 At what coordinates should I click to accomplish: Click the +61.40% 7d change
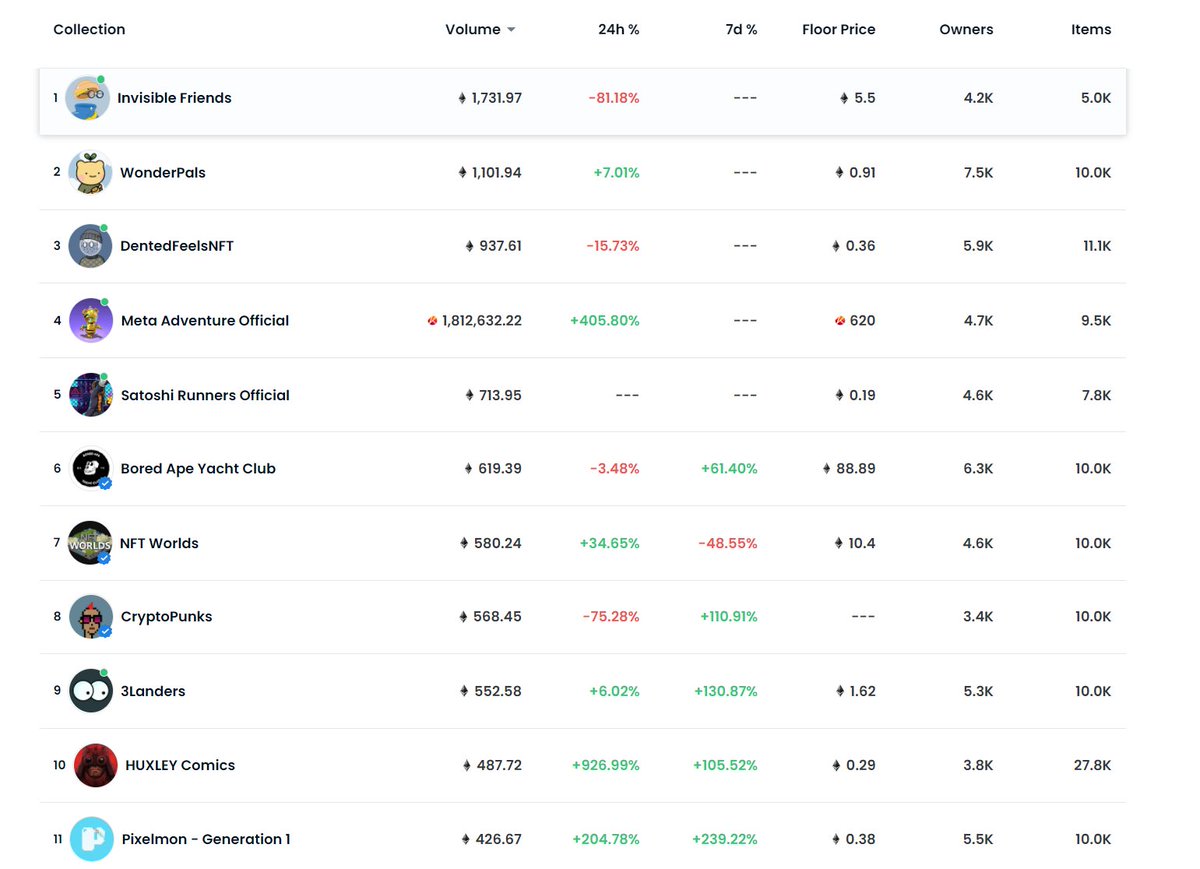point(729,468)
